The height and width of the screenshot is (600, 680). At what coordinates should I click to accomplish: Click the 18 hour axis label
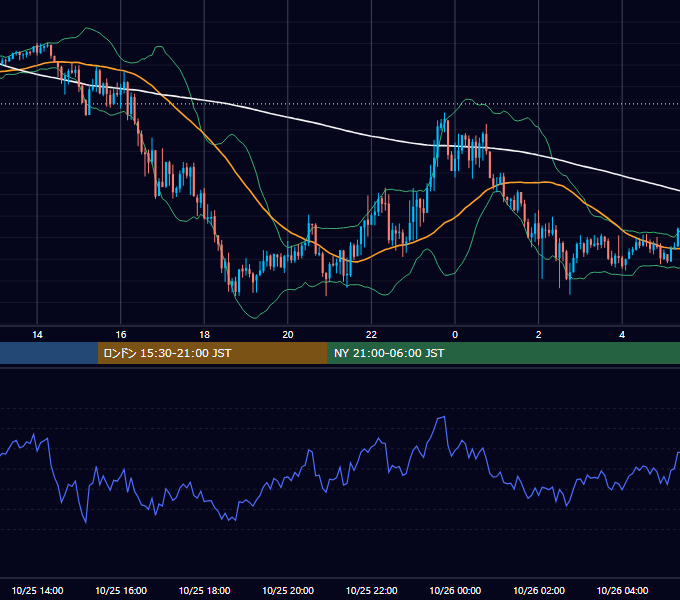pos(204,335)
